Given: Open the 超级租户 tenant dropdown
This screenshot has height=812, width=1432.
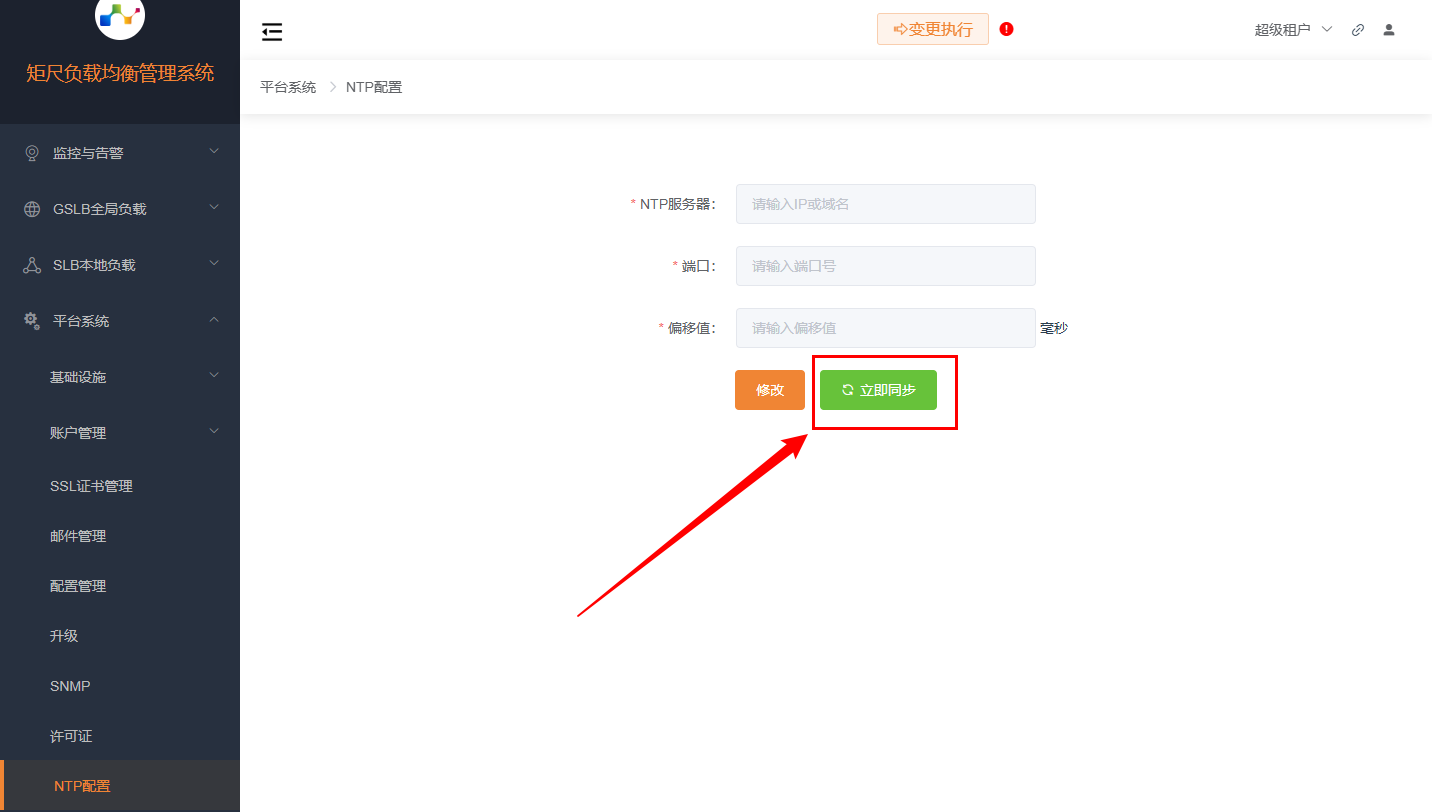Looking at the screenshot, I should click(x=1293, y=30).
